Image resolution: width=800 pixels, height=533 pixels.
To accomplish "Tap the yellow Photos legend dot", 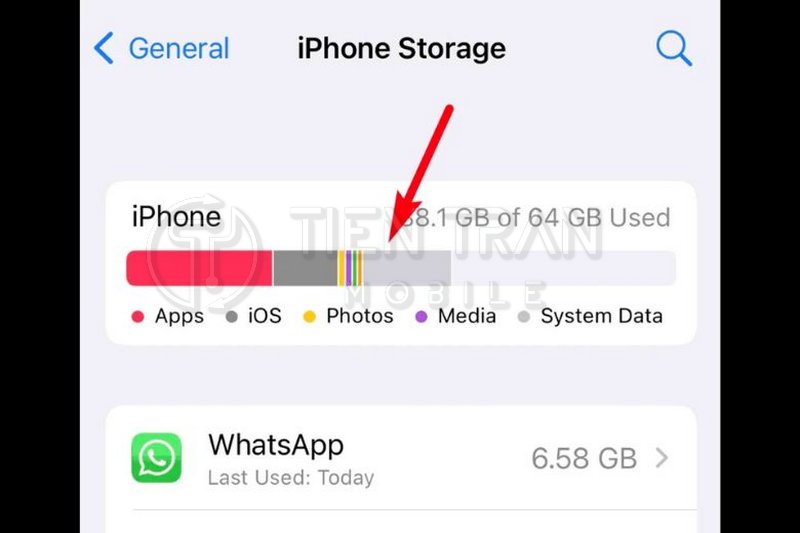I will pos(309,317).
